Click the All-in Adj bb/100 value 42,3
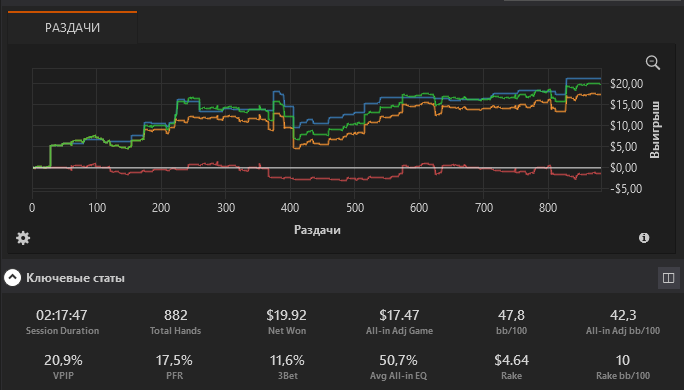684x390 pixels. tap(623, 315)
